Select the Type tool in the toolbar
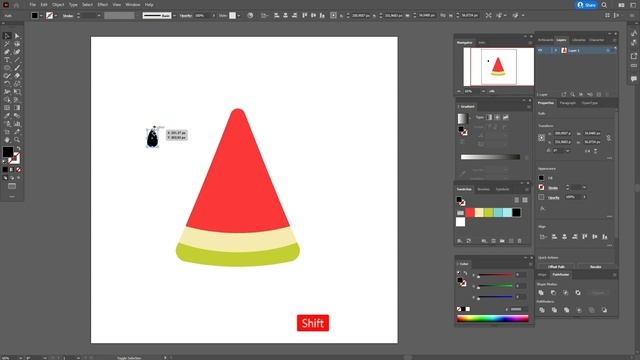640x360 pixels. (x=7, y=60)
